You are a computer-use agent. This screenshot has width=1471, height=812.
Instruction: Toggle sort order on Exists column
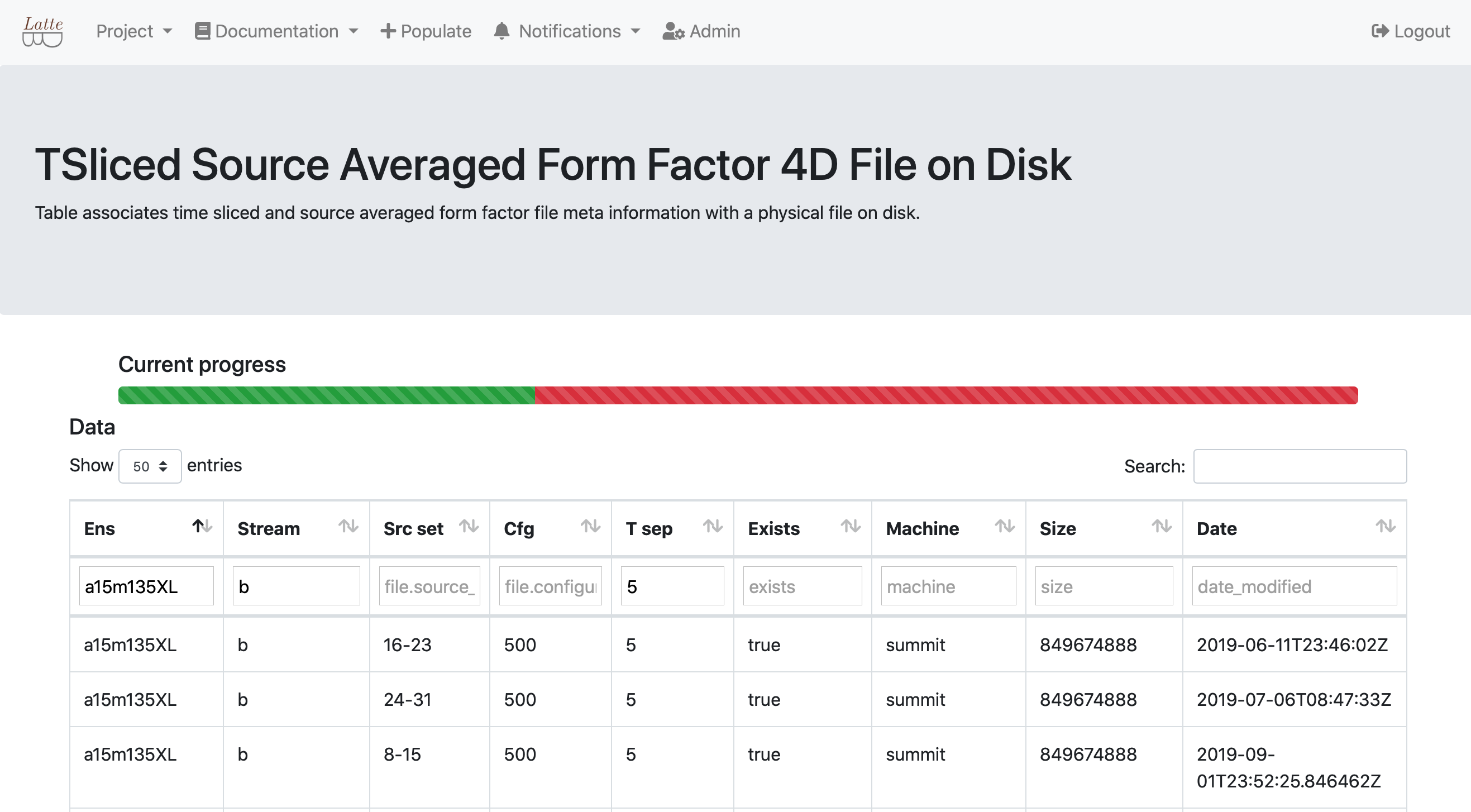point(851,526)
